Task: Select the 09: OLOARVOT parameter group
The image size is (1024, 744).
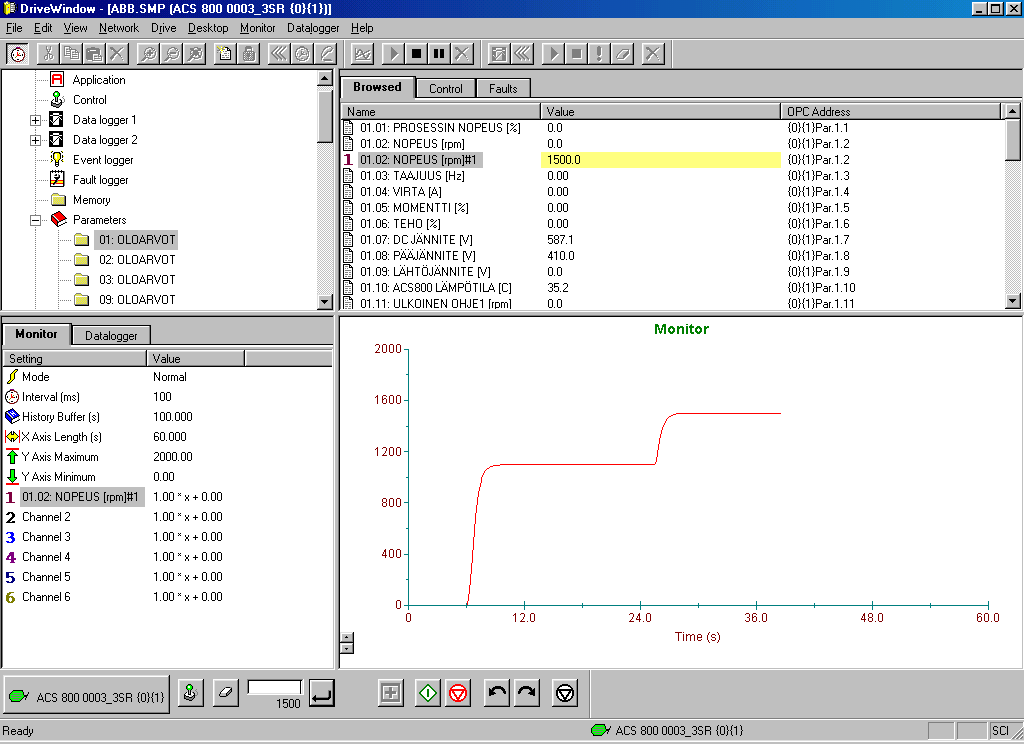Action: click(x=137, y=300)
